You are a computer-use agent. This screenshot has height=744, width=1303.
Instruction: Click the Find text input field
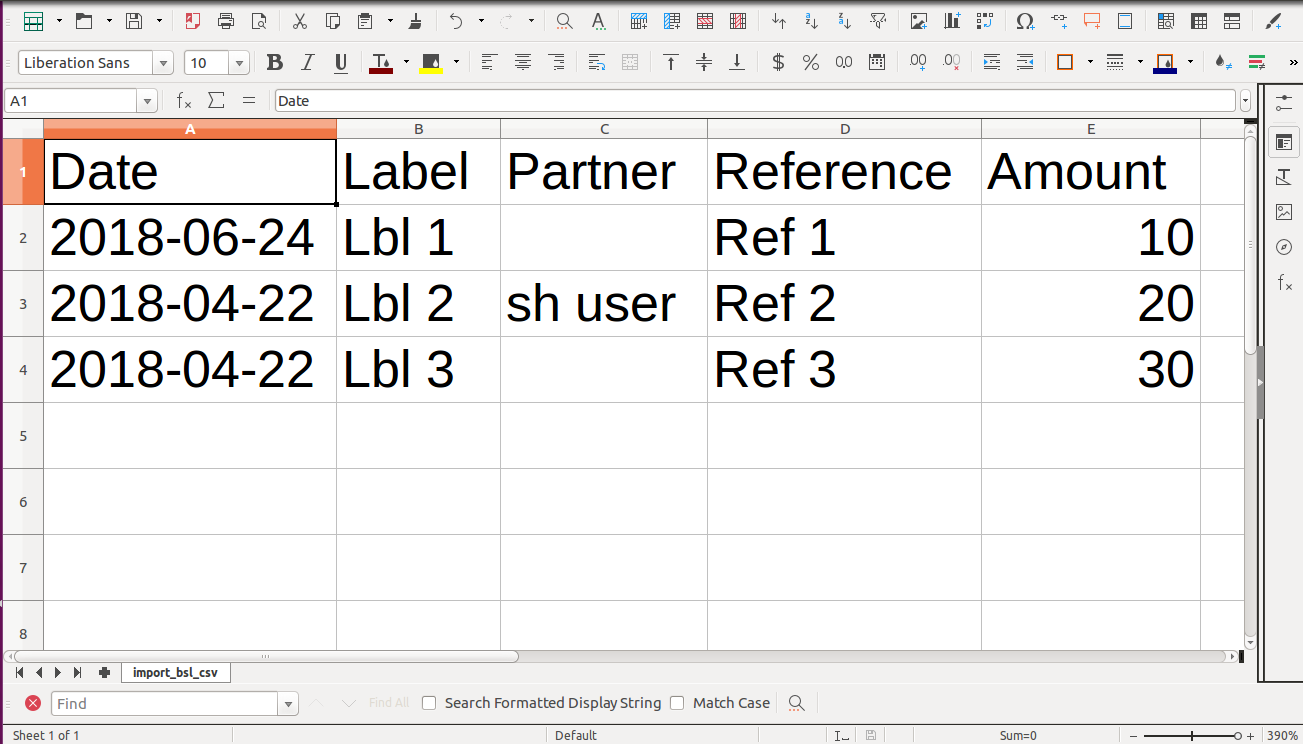click(165, 704)
